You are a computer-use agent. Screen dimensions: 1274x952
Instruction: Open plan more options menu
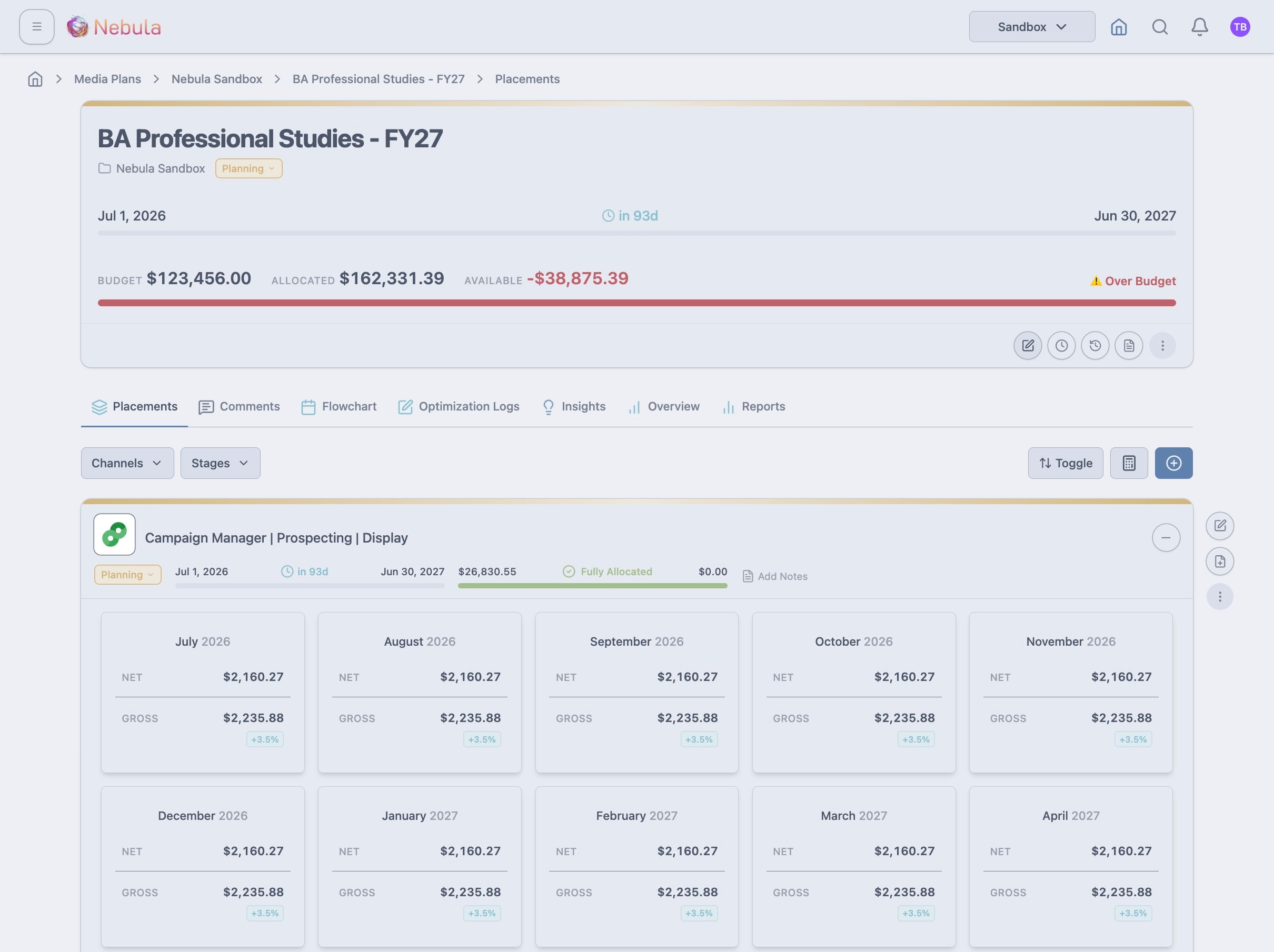tap(1162, 345)
